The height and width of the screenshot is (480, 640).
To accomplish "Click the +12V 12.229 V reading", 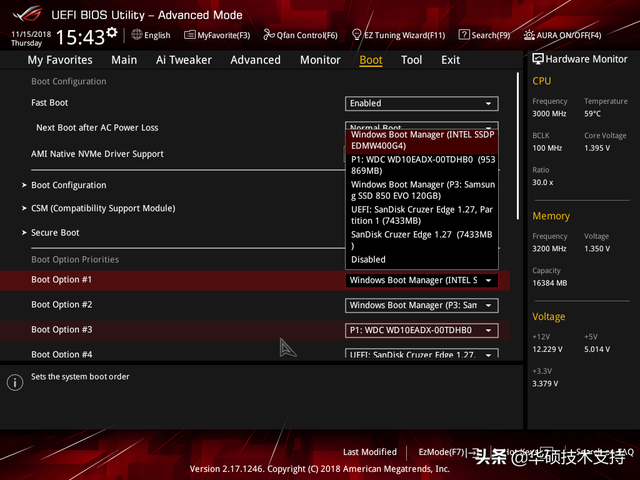I will [x=547, y=349].
